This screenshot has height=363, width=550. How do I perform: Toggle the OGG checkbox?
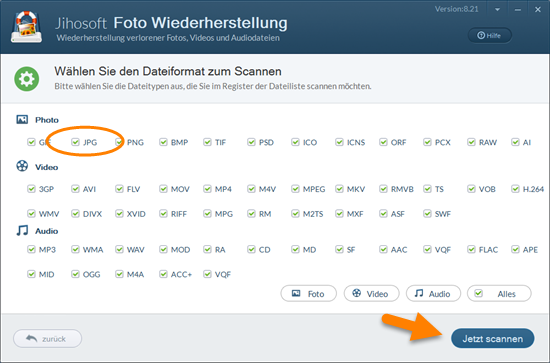75,274
